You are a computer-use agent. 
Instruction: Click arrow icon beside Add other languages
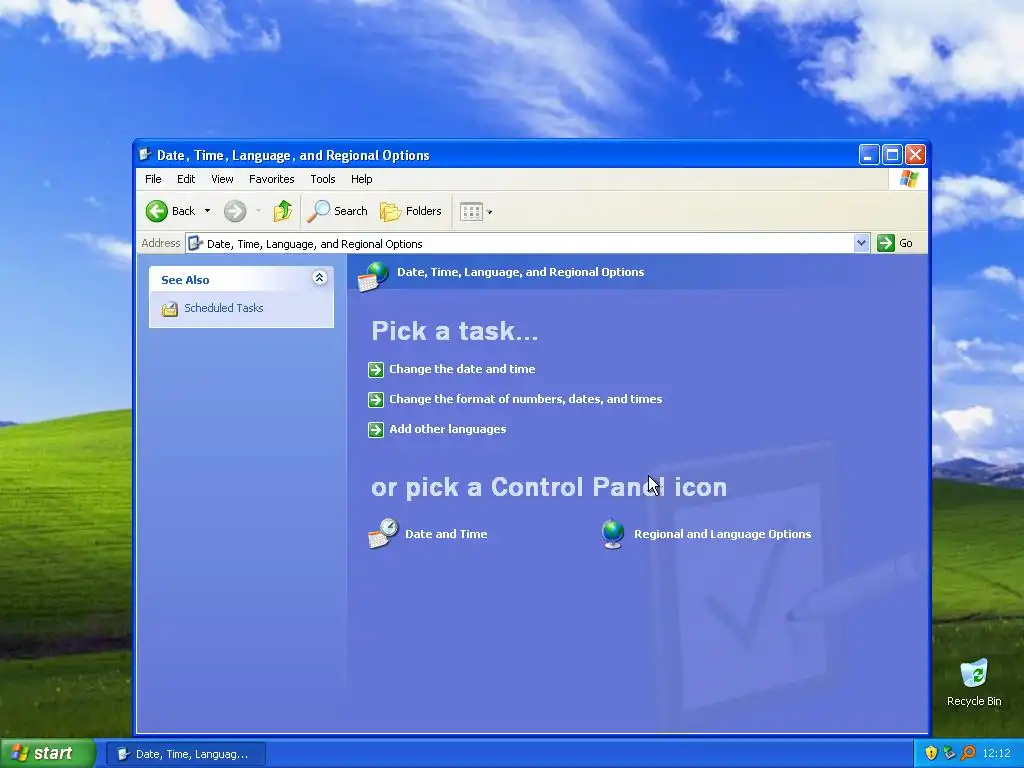pyautogui.click(x=376, y=430)
